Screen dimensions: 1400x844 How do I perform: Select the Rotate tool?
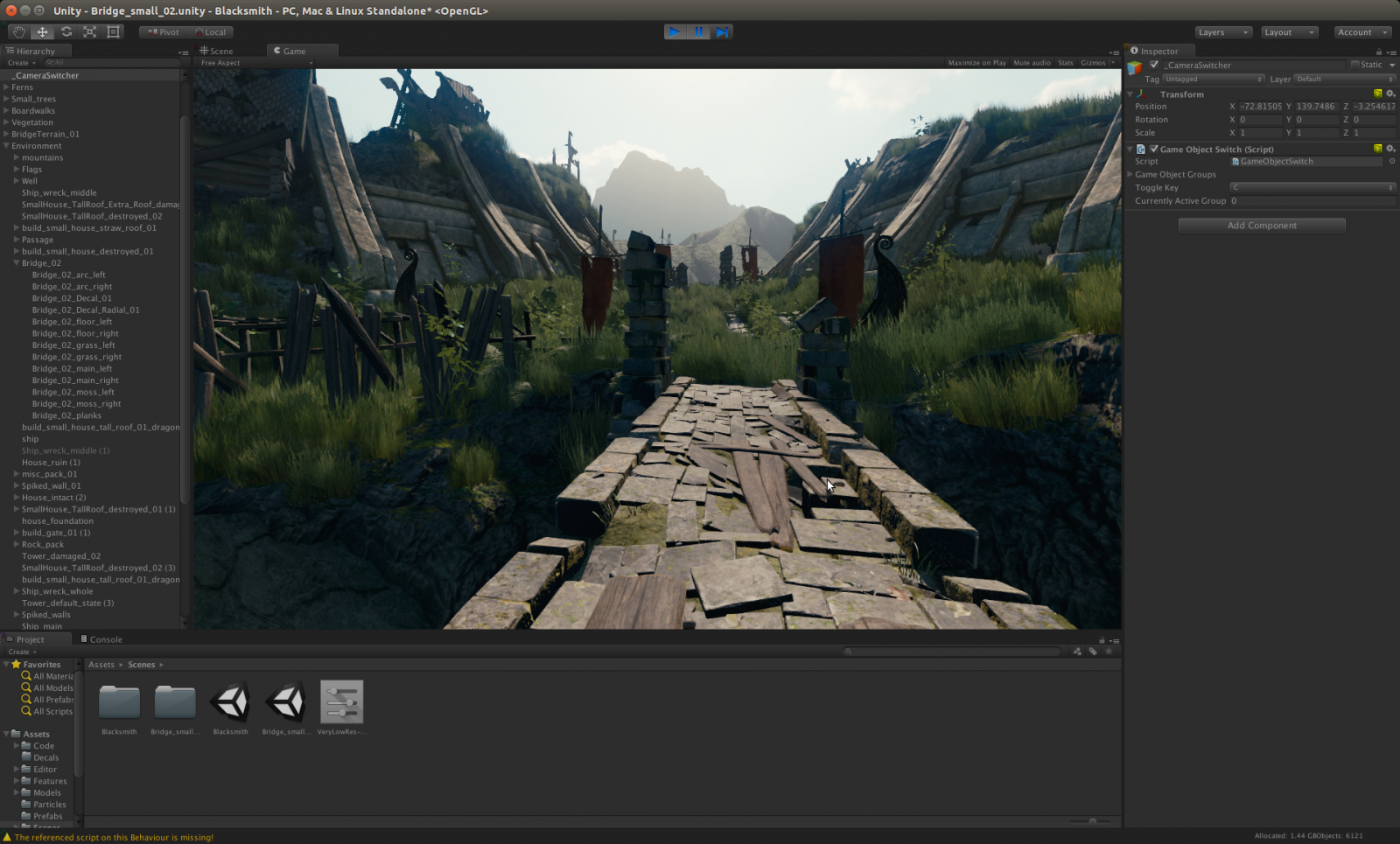(66, 31)
